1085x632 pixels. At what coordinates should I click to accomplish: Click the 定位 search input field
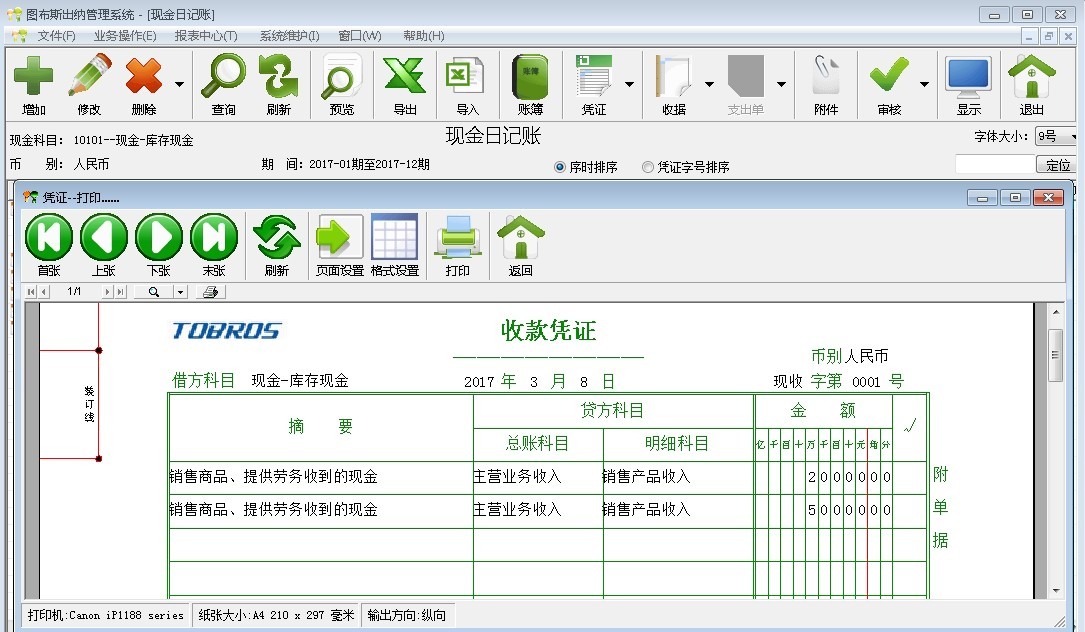(x=995, y=165)
